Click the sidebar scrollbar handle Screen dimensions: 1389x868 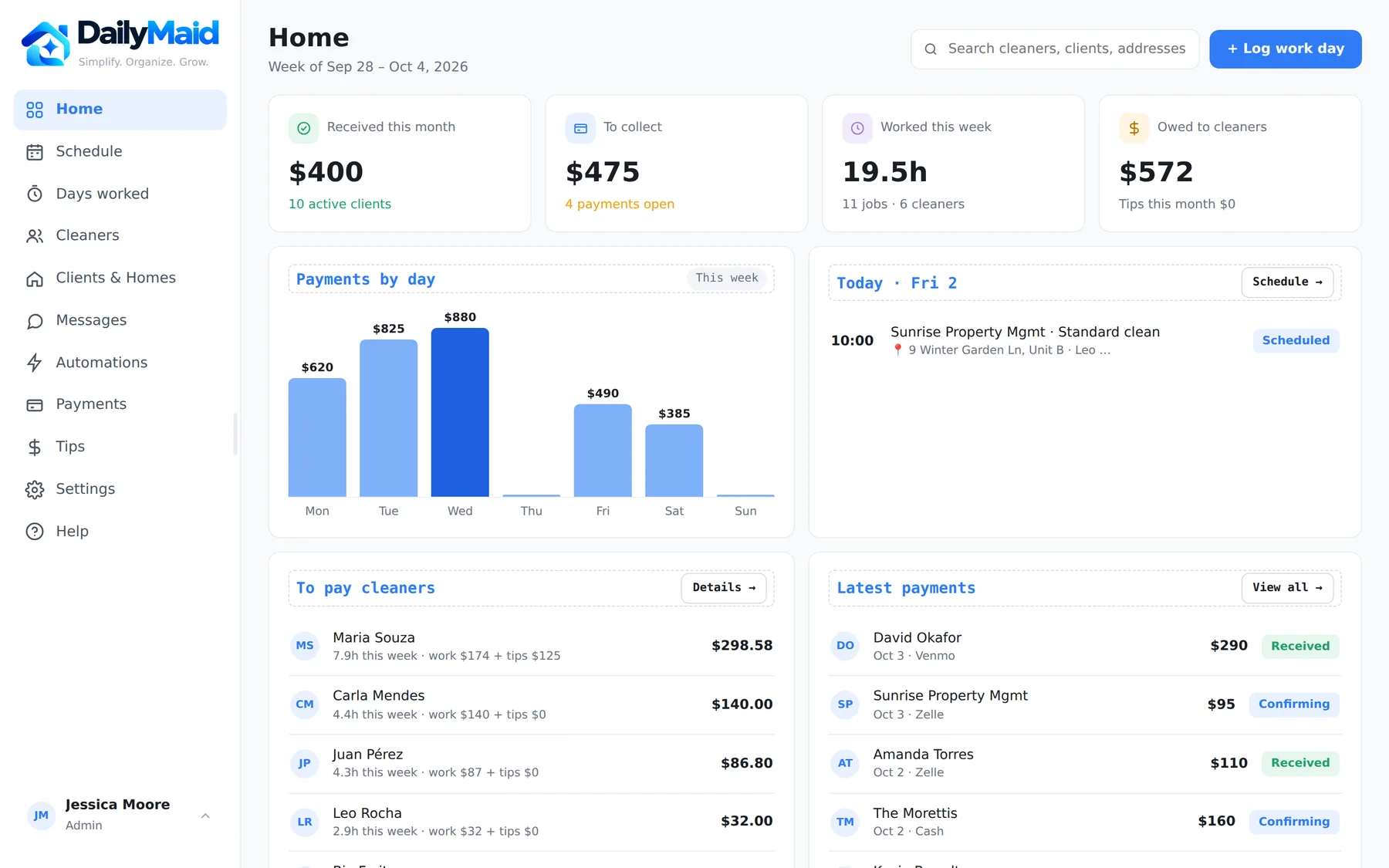point(235,434)
